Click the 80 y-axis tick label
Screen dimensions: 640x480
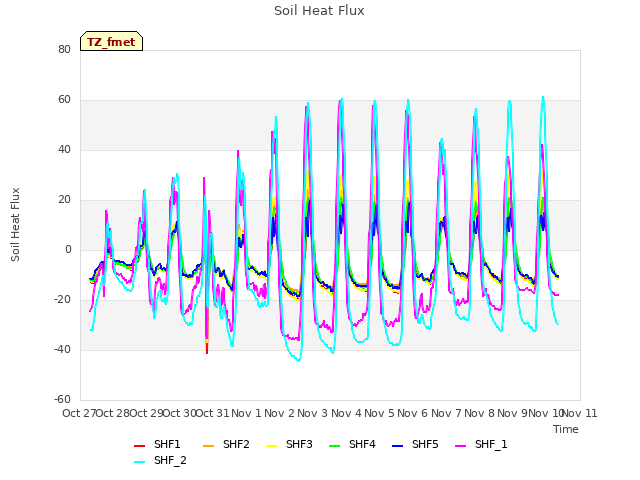pos(64,49)
